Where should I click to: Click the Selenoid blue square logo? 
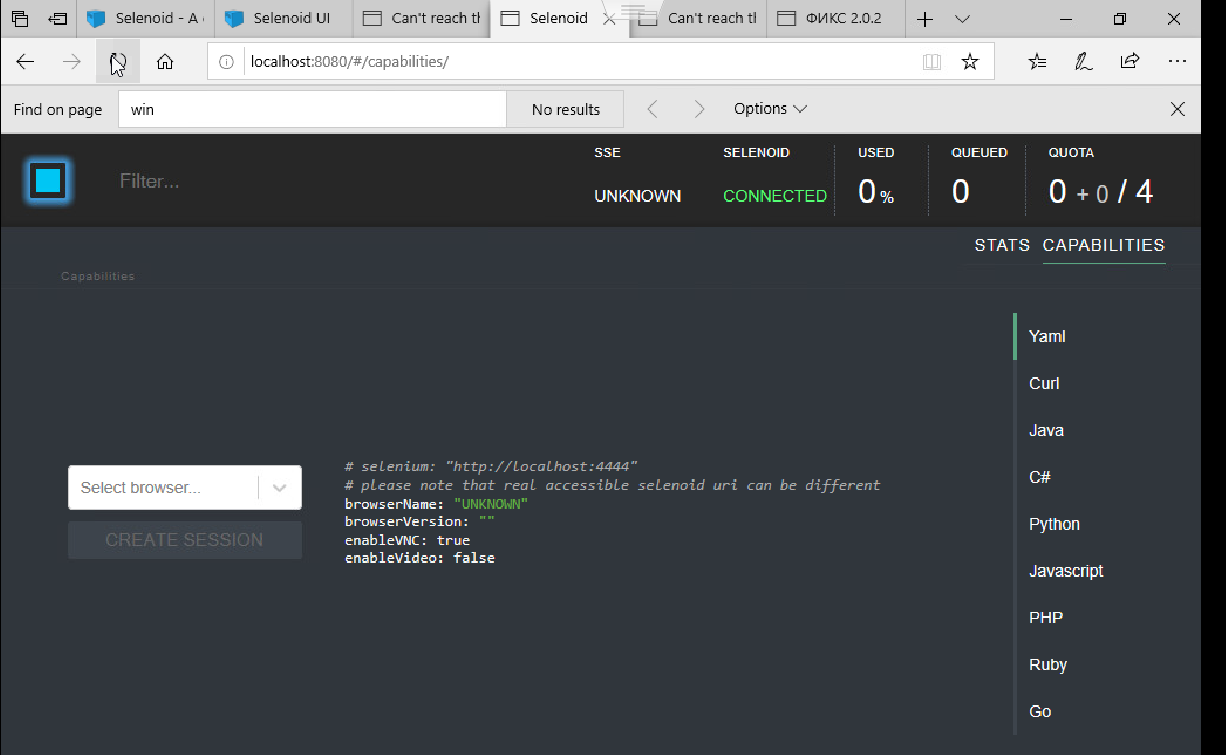tap(48, 181)
